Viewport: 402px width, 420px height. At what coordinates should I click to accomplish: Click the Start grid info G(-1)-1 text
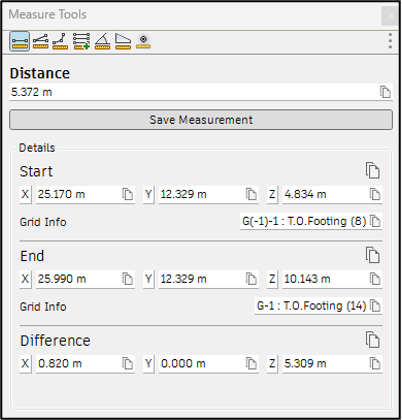[304, 221]
